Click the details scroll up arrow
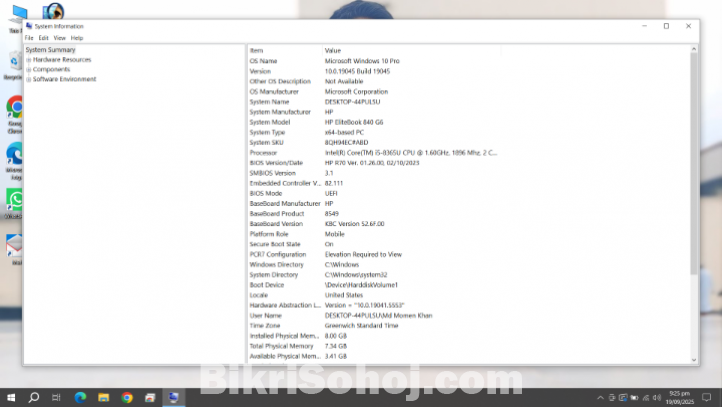 click(x=694, y=49)
